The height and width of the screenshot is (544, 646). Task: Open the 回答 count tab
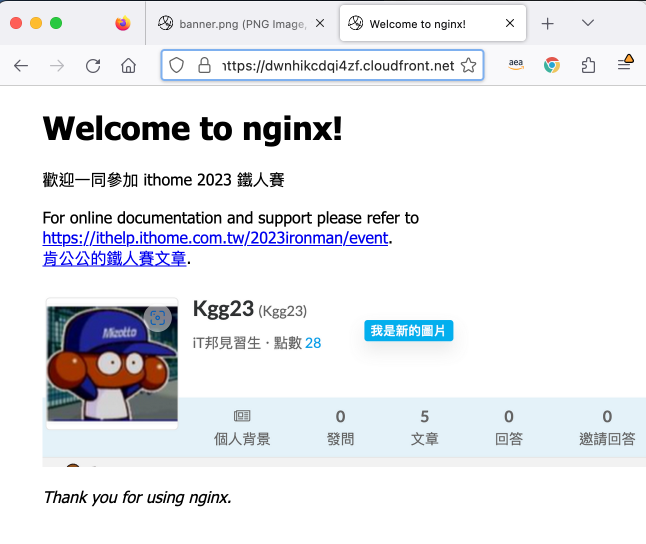[x=509, y=427]
